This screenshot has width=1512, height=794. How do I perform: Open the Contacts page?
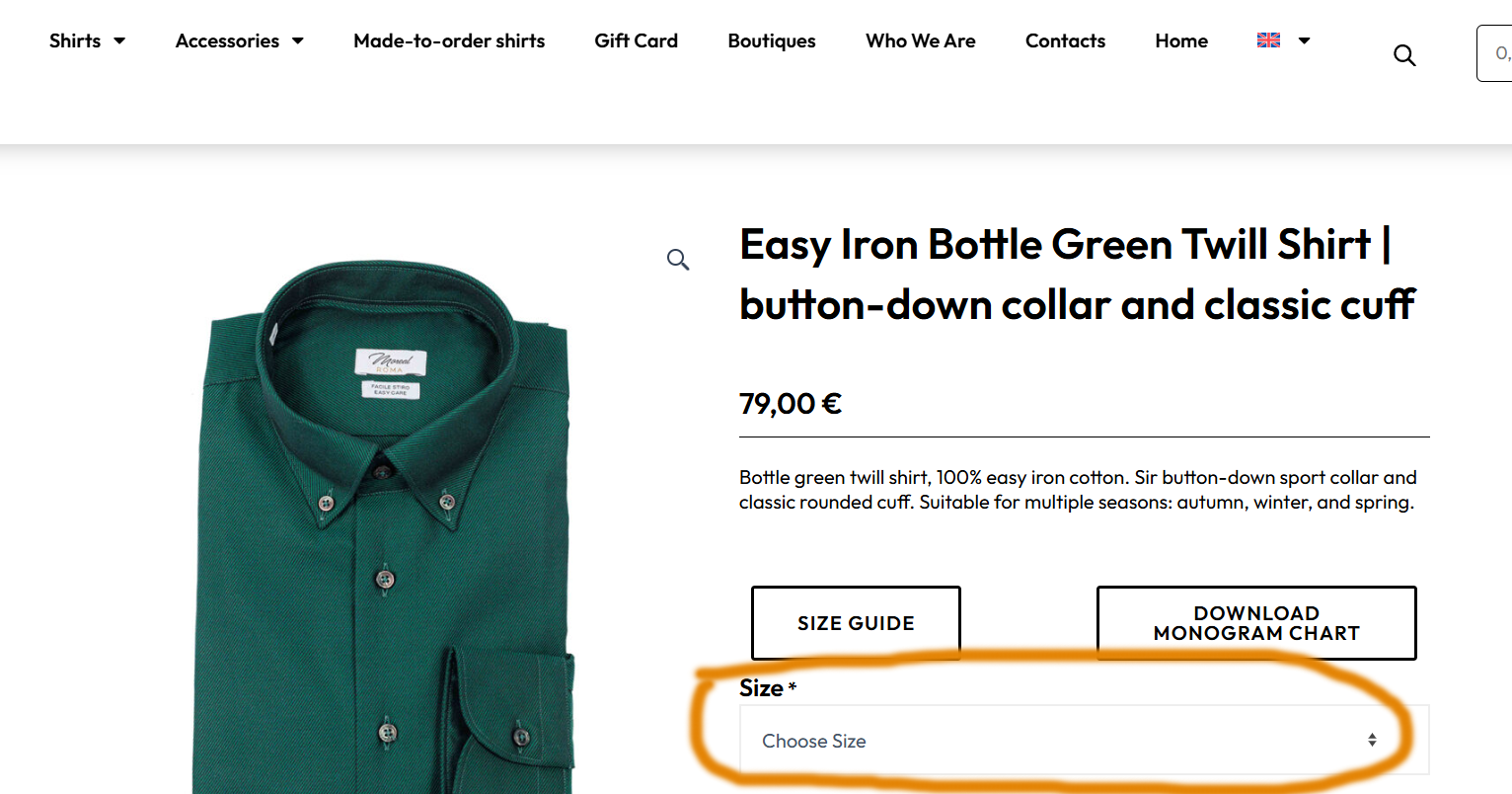[x=1065, y=40]
